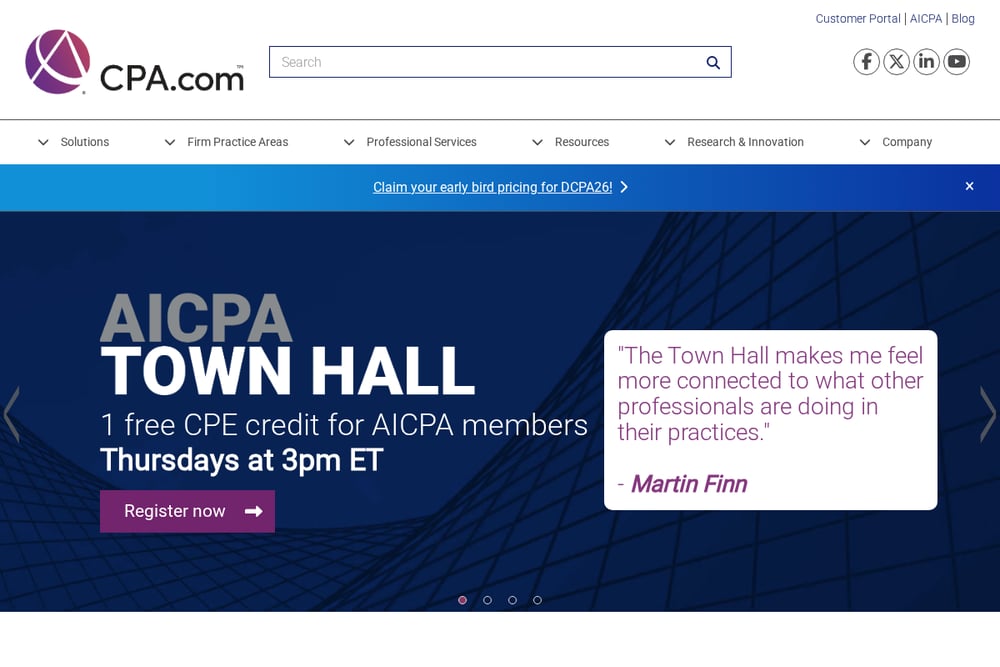Open the Solutions menu label
The width and height of the screenshot is (1000, 667).
[x=85, y=142]
